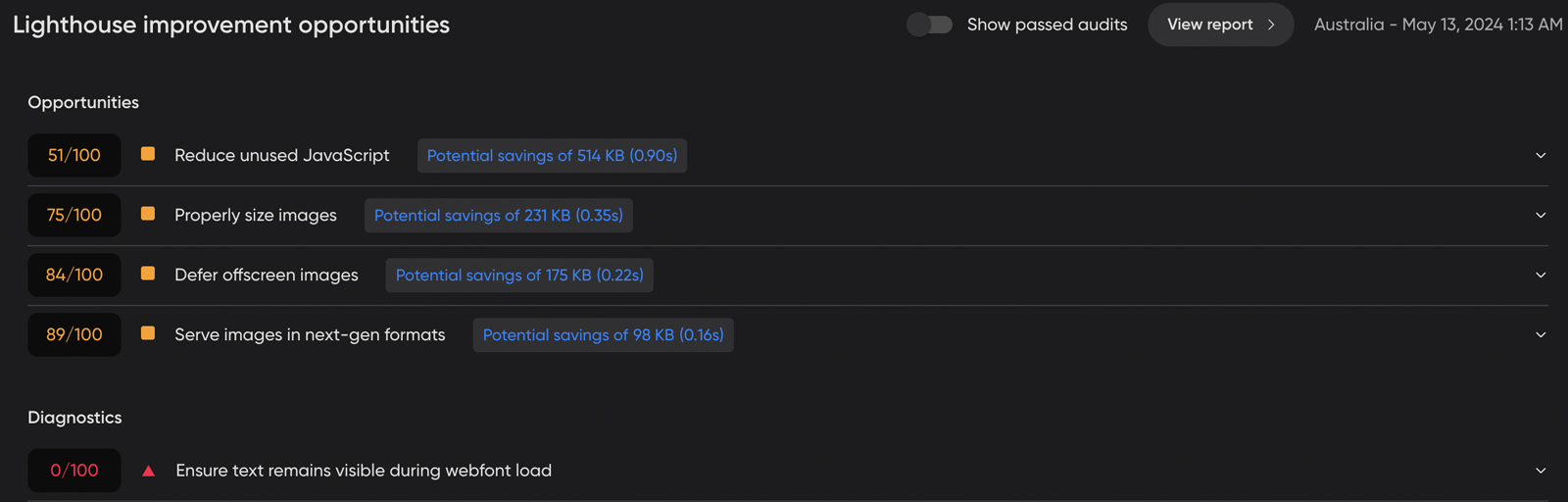Screen dimensions: 1568x502
Task: Click orange square icon beside Serve next-gen formats
Action: click(148, 333)
